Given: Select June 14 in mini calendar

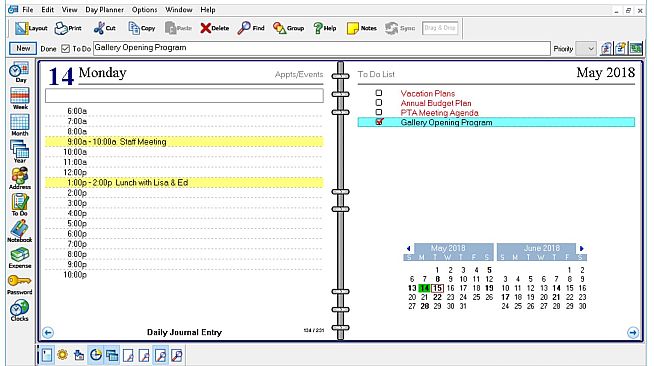Looking at the screenshot, I should [x=556, y=288].
